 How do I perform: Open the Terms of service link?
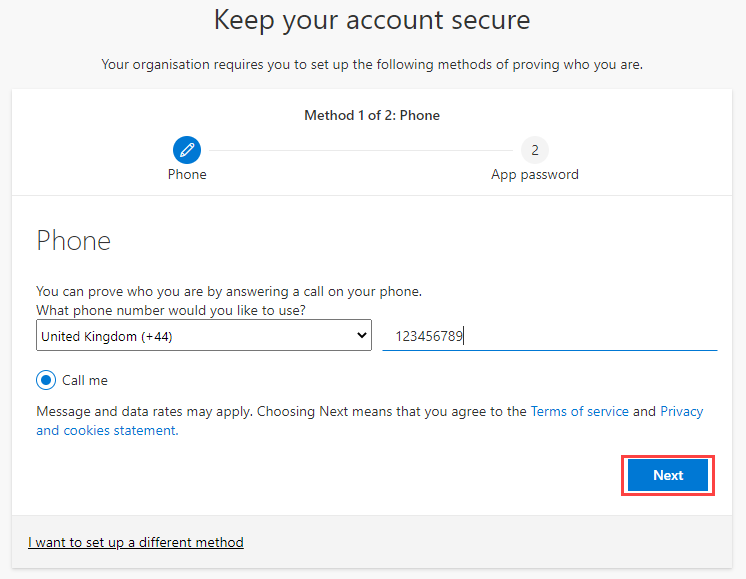pos(579,411)
